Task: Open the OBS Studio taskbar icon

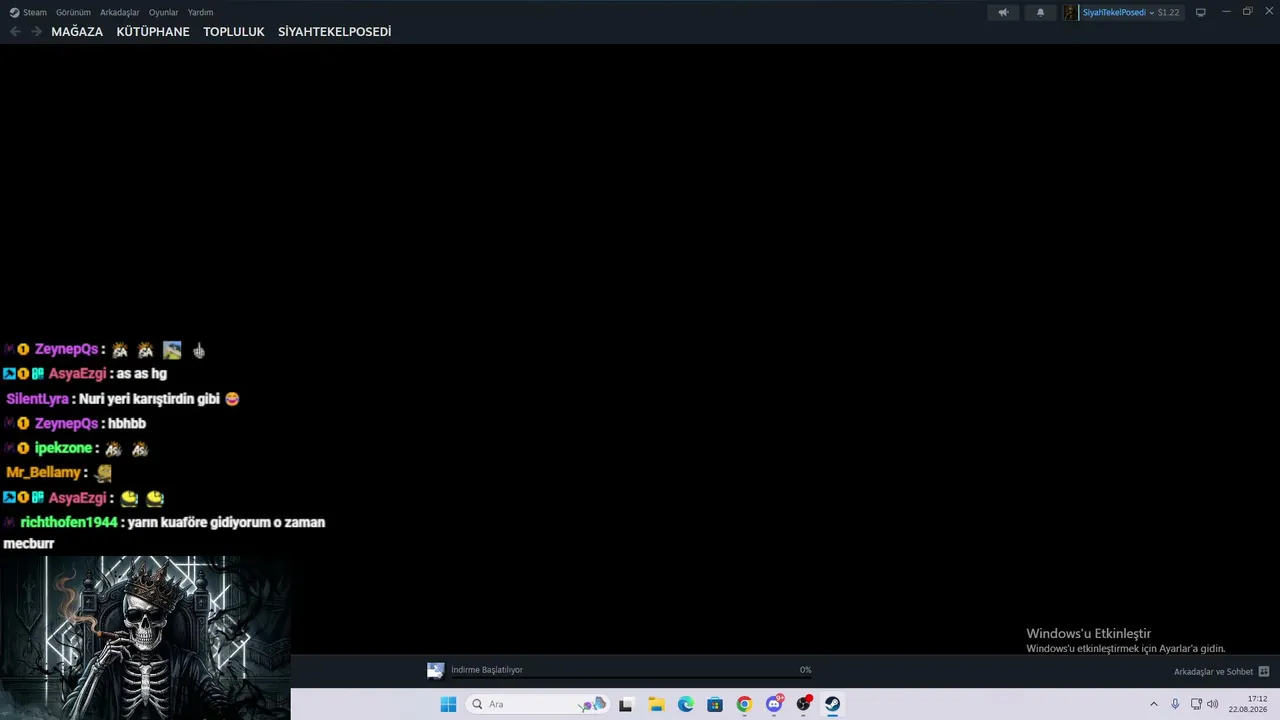Action: 803,704
